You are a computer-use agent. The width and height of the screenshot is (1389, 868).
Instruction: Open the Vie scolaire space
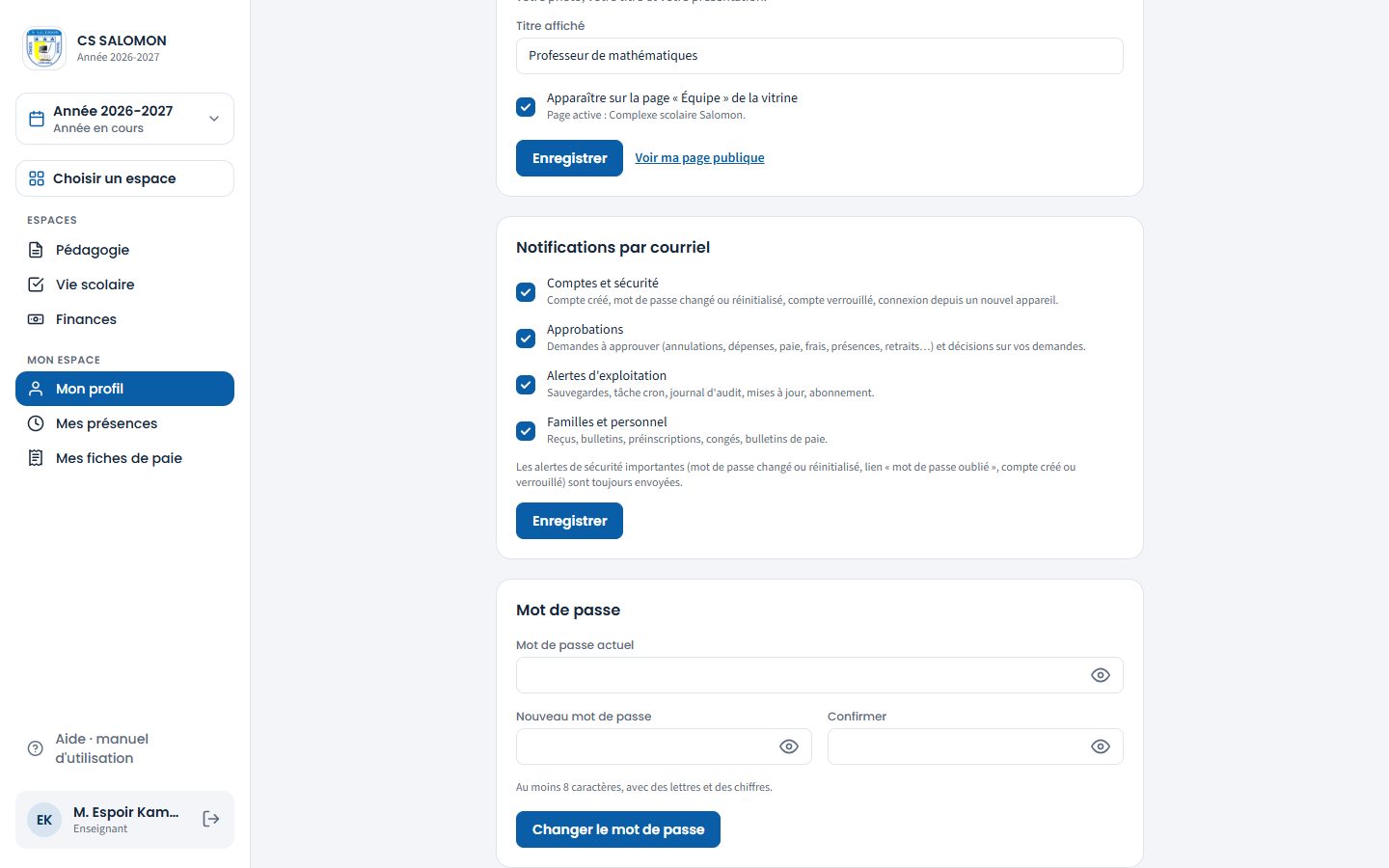pyautogui.click(x=125, y=285)
